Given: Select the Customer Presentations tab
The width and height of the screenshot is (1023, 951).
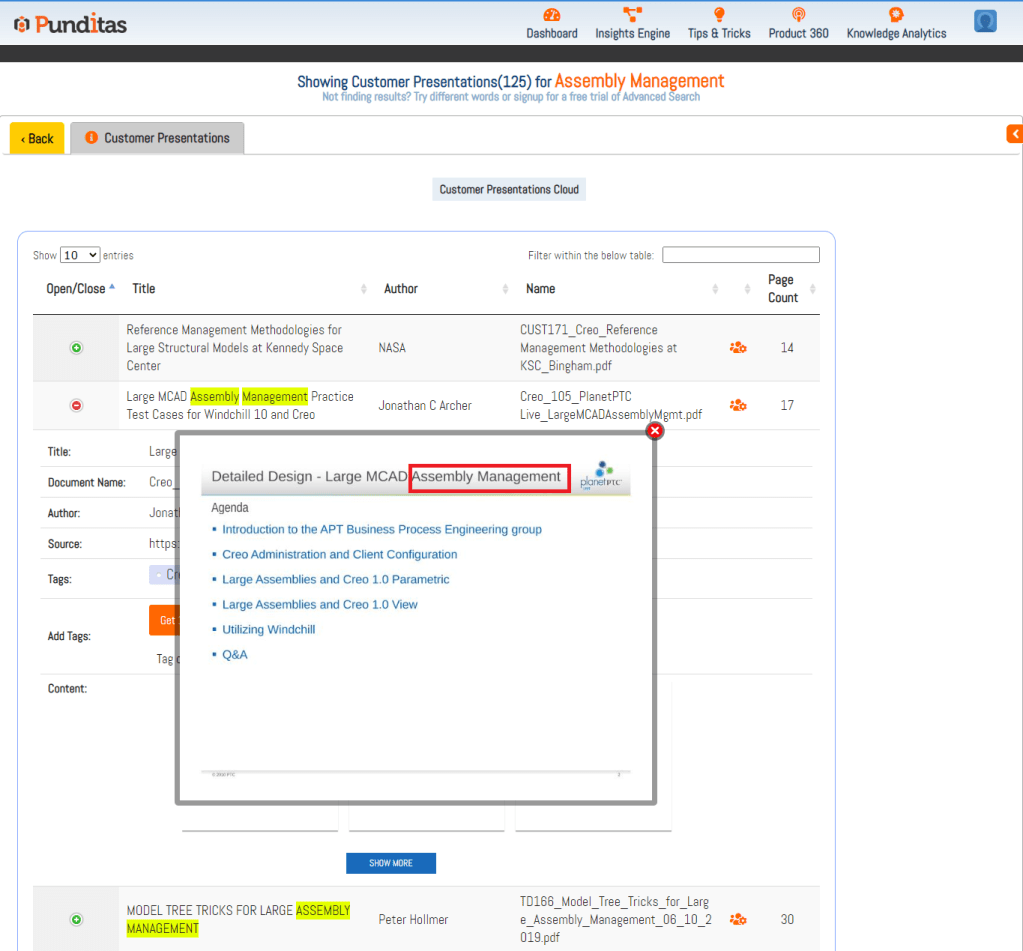Looking at the screenshot, I should pyautogui.click(x=157, y=138).
